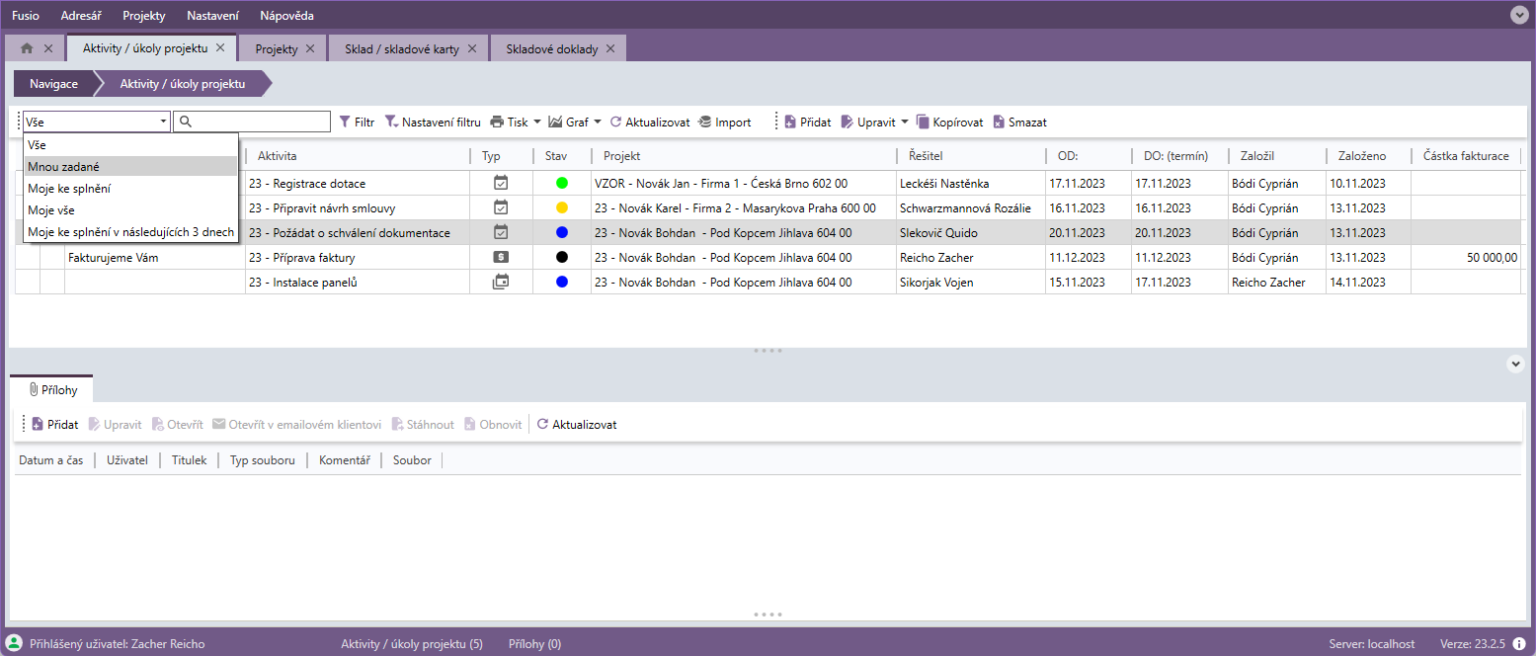
Task: Click the type icon of the Registrace dotace row
Action: tap(501, 184)
